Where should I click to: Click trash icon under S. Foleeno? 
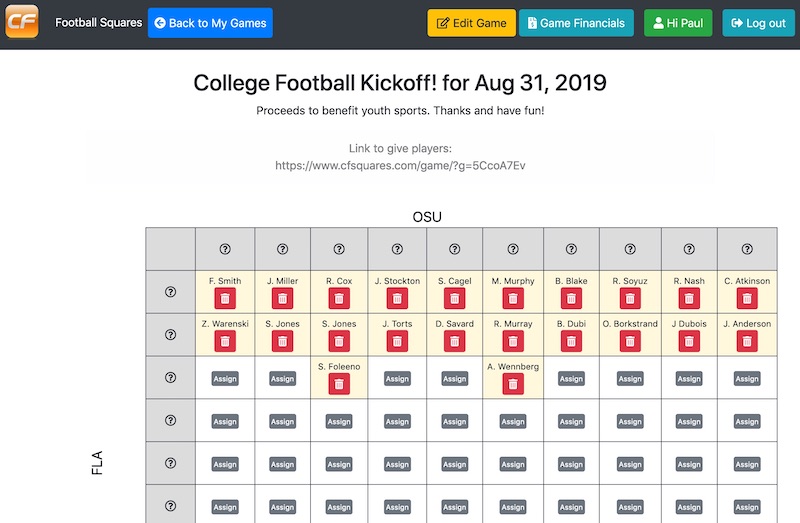(x=339, y=384)
